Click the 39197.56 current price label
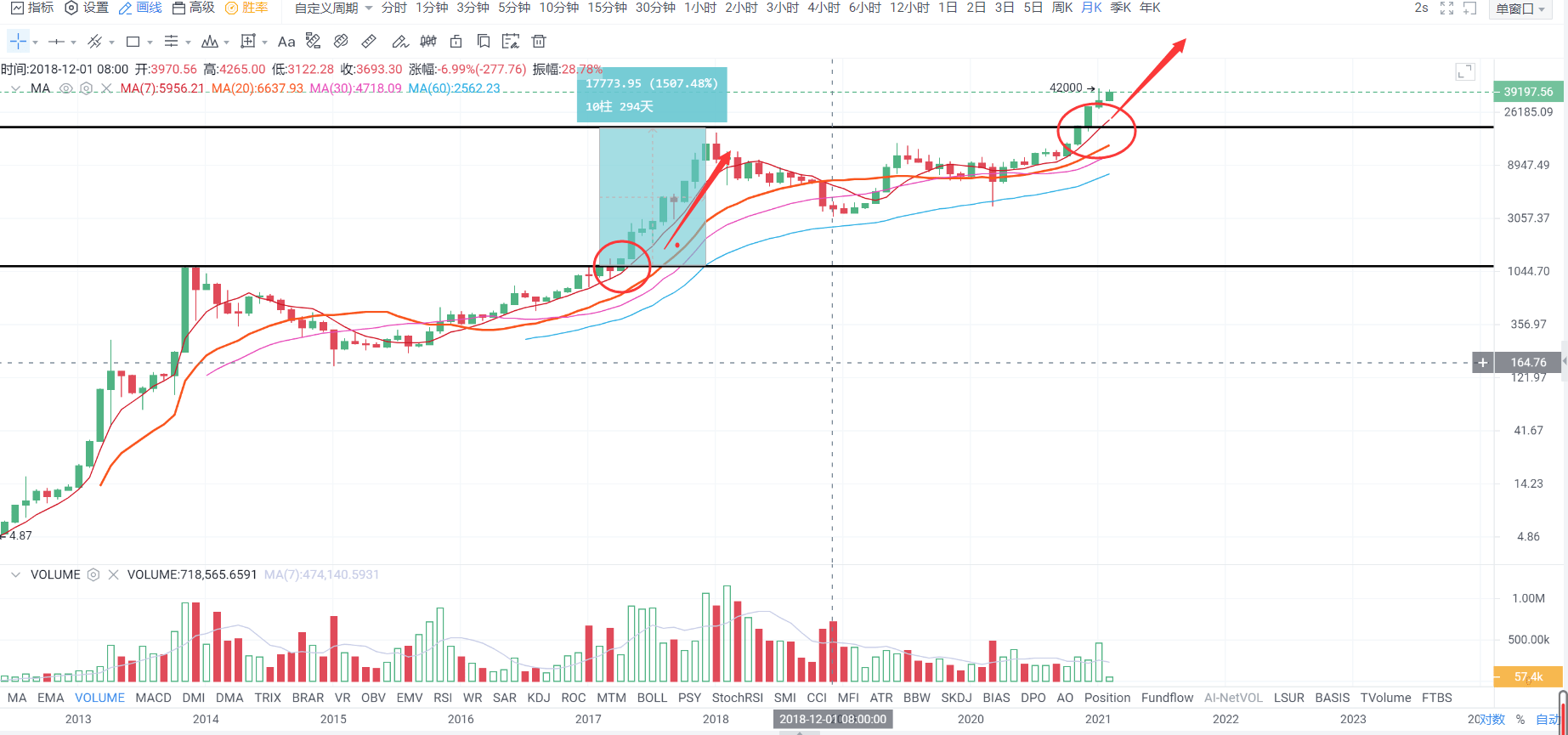This screenshot has width=1568, height=735. point(1528,92)
